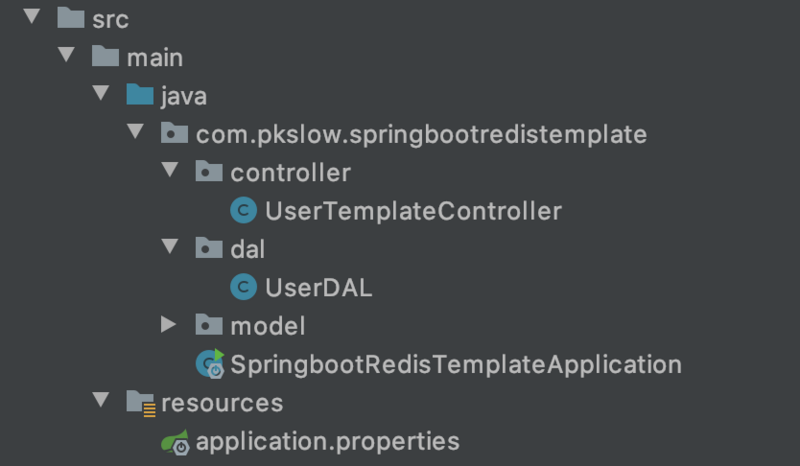Select the application.properties file name
Screen dimensions: 800x466
pyautogui.click(x=327, y=441)
